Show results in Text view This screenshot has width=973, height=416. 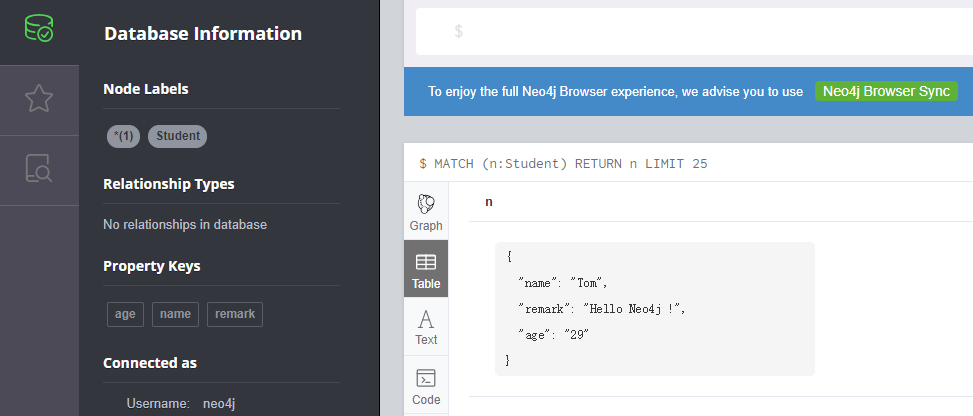(x=426, y=327)
